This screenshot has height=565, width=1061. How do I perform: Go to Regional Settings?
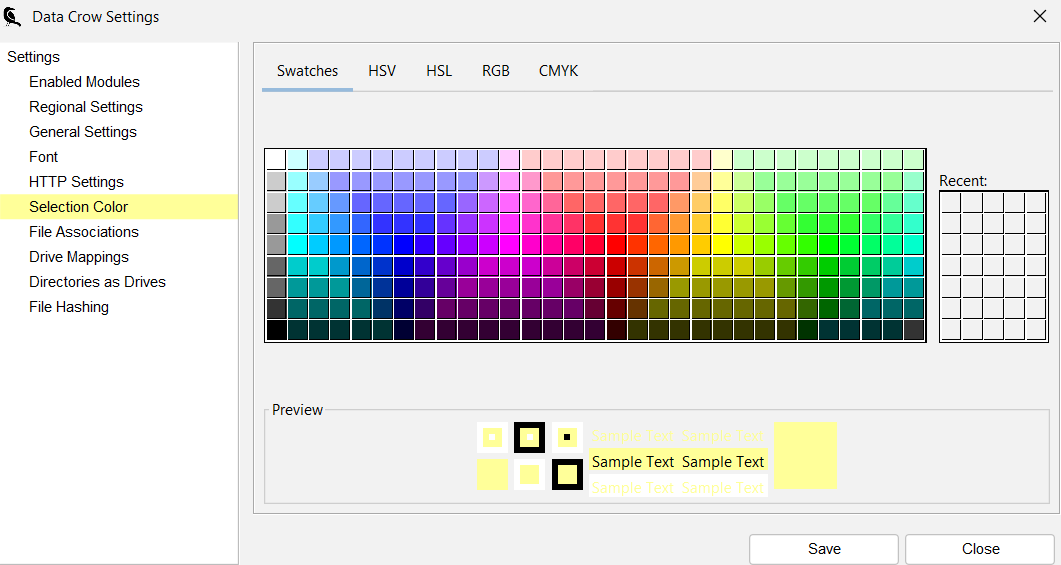coord(86,107)
